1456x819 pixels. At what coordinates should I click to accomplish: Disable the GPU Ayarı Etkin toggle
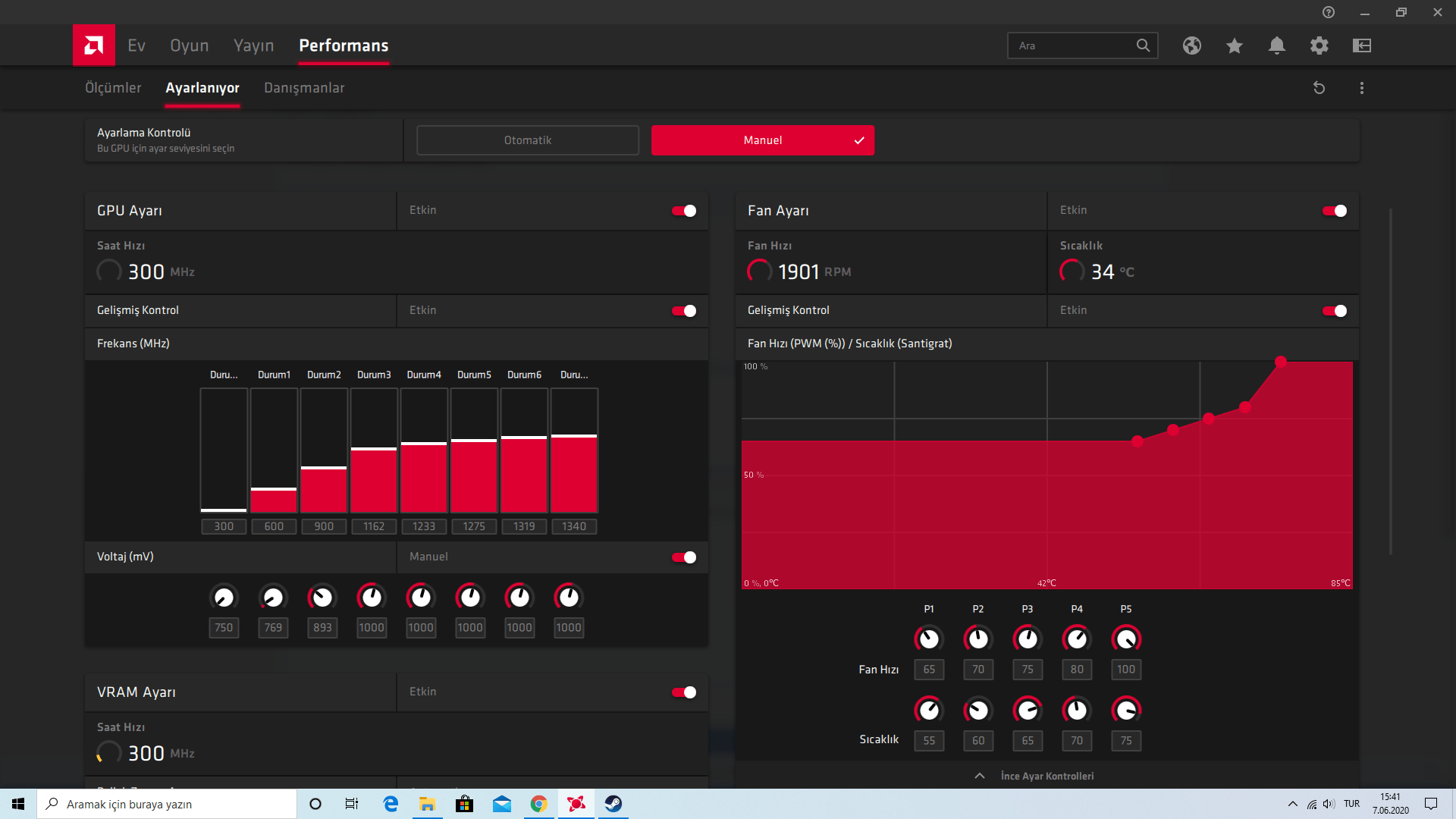(683, 211)
